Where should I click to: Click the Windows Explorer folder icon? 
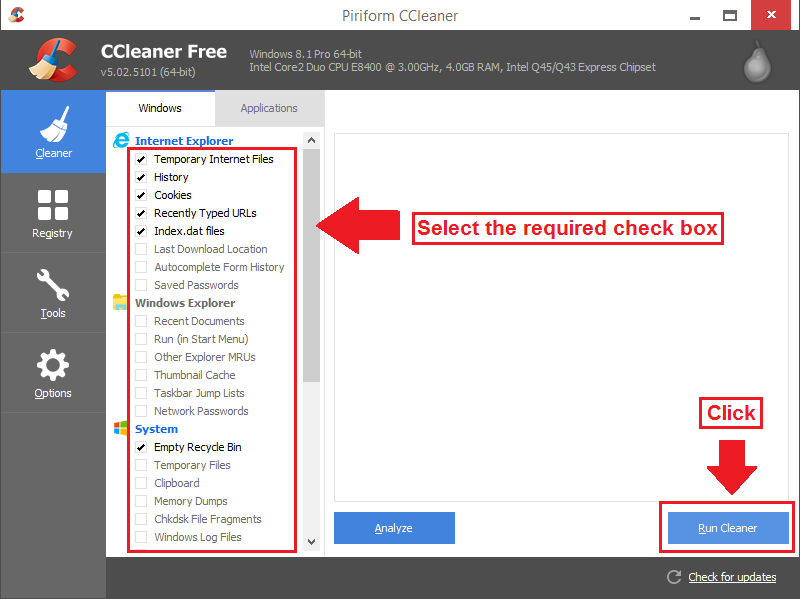click(120, 302)
